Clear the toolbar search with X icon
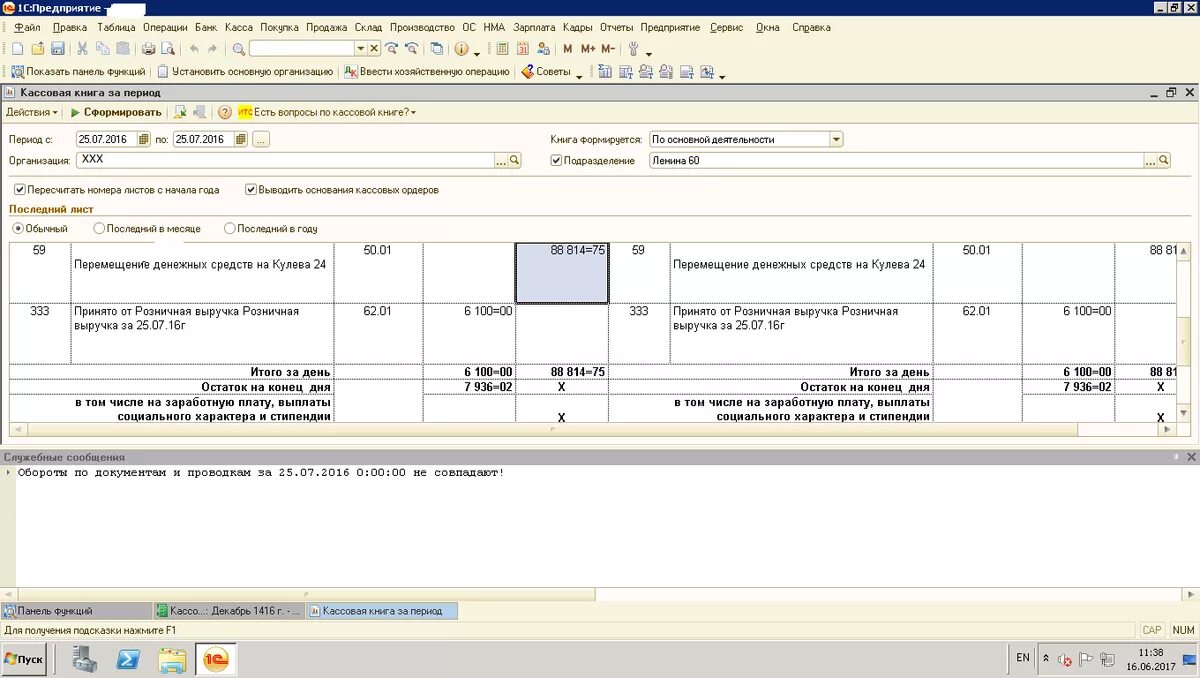This screenshot has height=678, width=1200. point(375,48)
